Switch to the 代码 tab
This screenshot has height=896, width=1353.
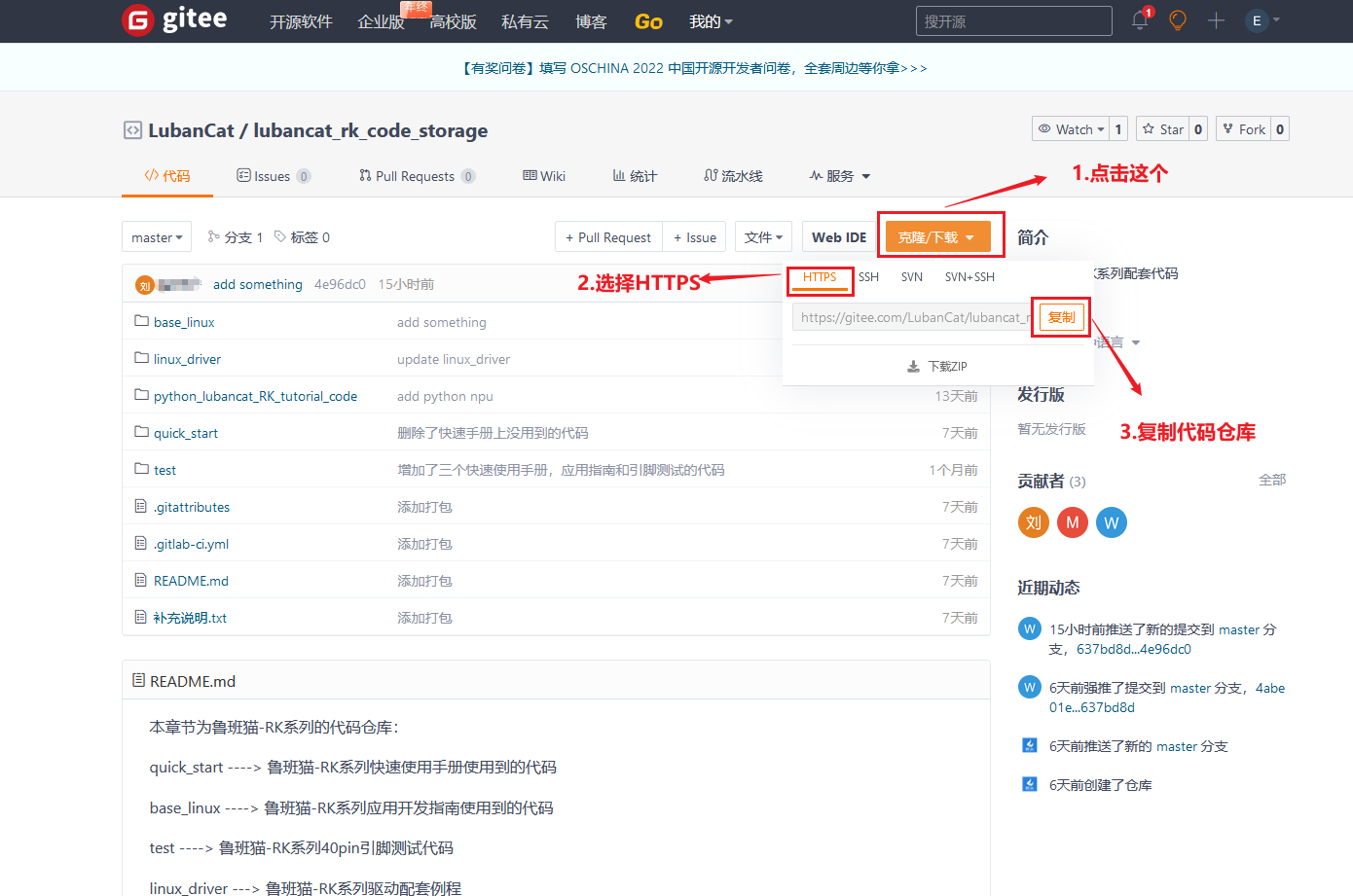[x=167, y=176]
